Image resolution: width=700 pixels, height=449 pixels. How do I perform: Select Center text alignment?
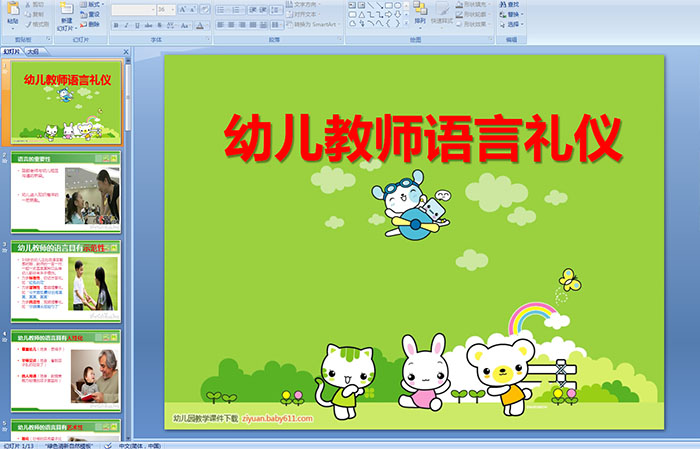pyautogui.click(x=231, y=25)
